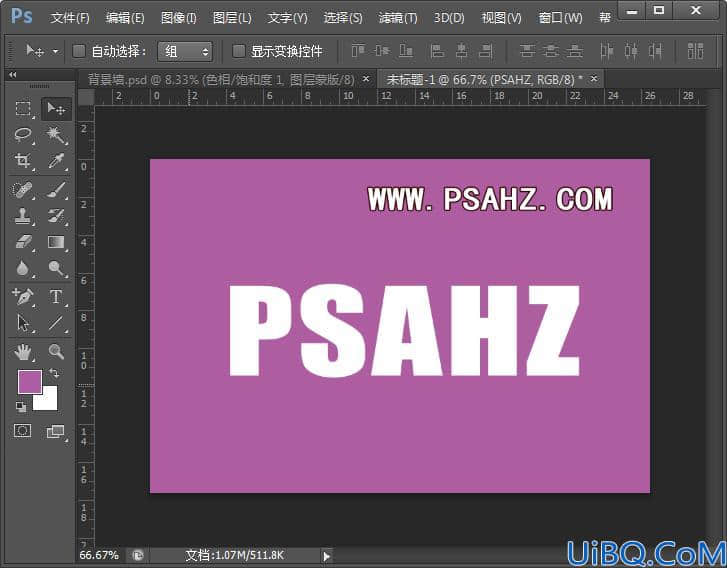Click align horizontal centers icon
Screen dimensions: 727x568
coord(461,51)
